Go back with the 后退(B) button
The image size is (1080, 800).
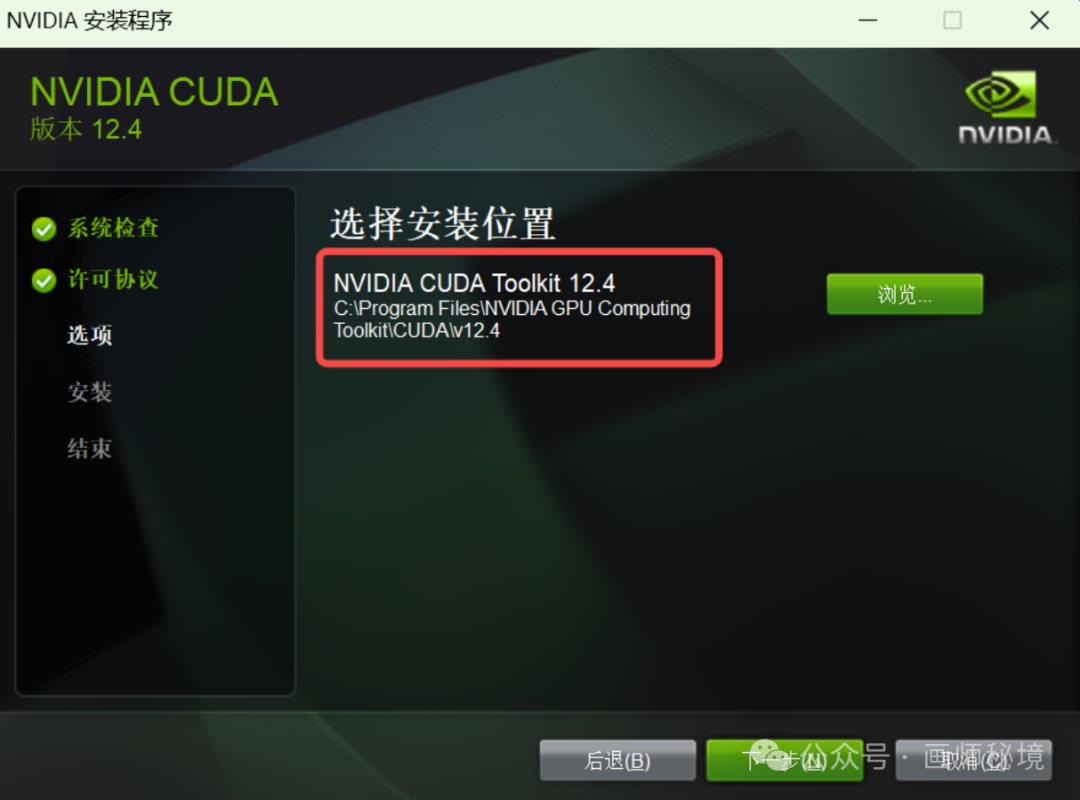[618, 761]
